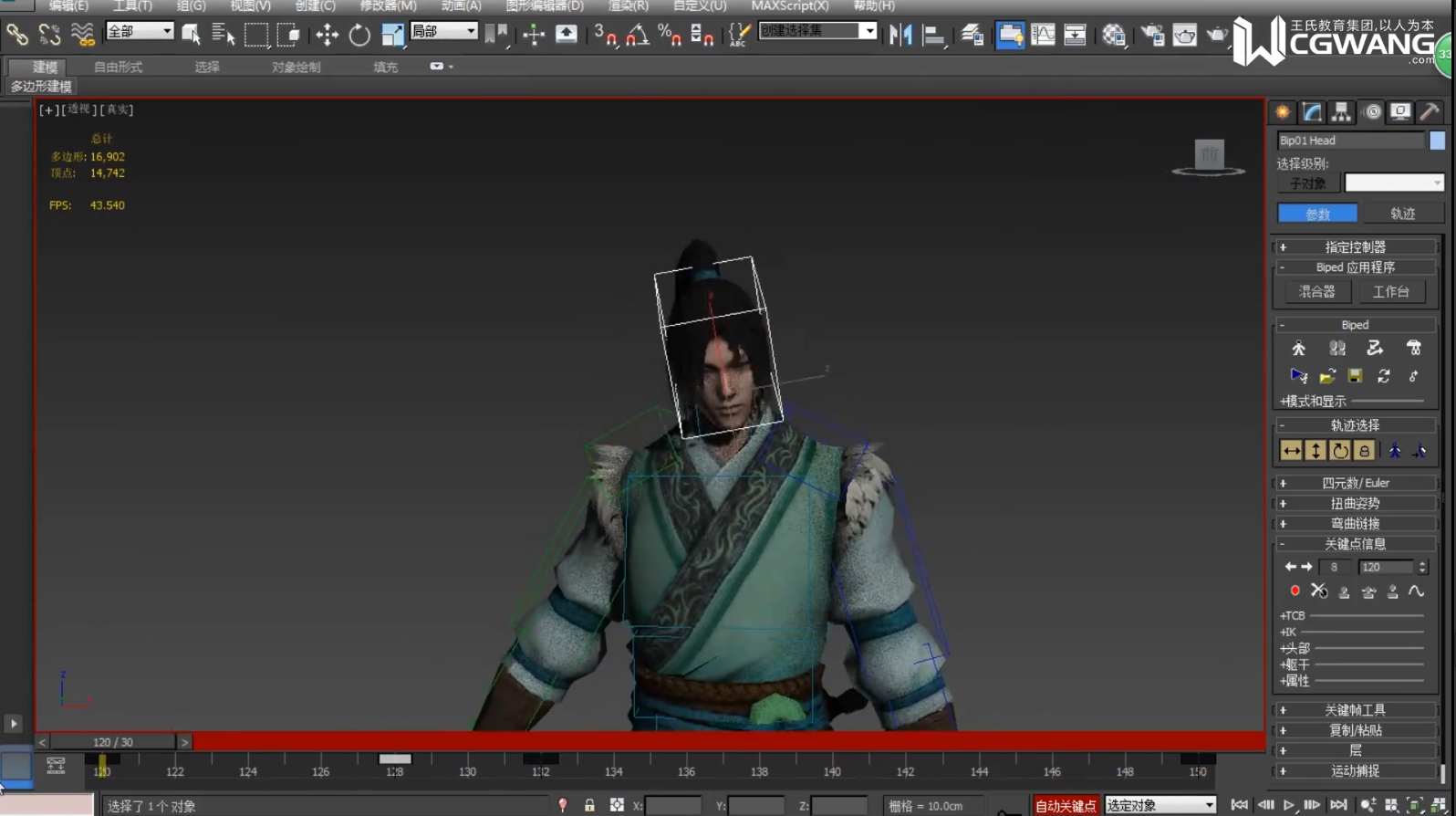The width and height of the screenshot is (1456, 816).
Task: Click the Play Animation button
Action: click(1289, 805)
